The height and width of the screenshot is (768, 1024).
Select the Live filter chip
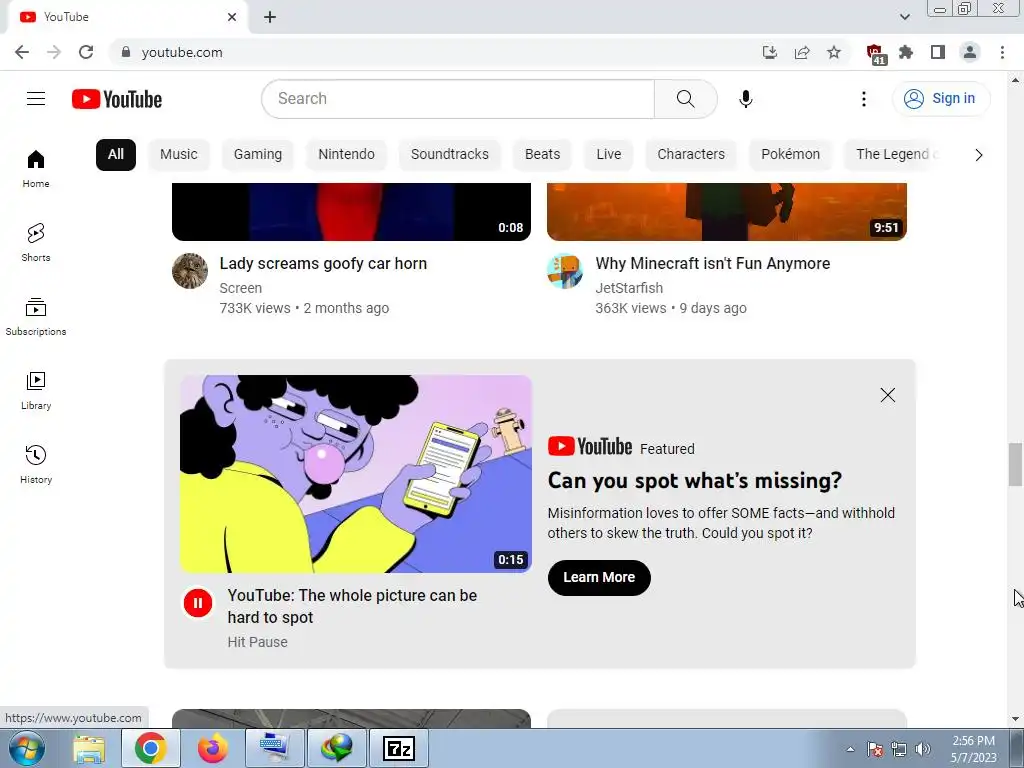tap(609, 155)
